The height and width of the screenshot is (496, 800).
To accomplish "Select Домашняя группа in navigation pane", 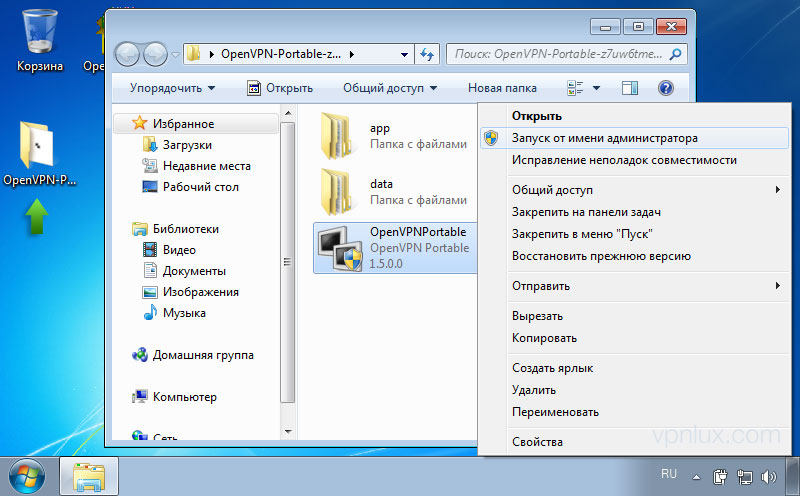I will click(x=193, y=355).
